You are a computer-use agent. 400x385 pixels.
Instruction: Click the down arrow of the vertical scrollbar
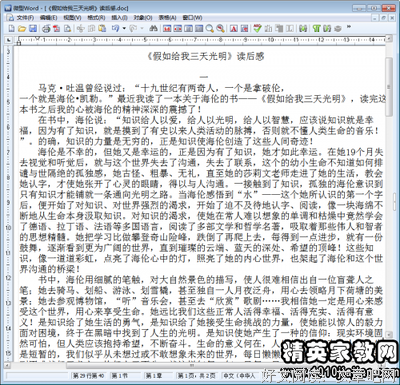pyautogui.click(x=389, y=334)
